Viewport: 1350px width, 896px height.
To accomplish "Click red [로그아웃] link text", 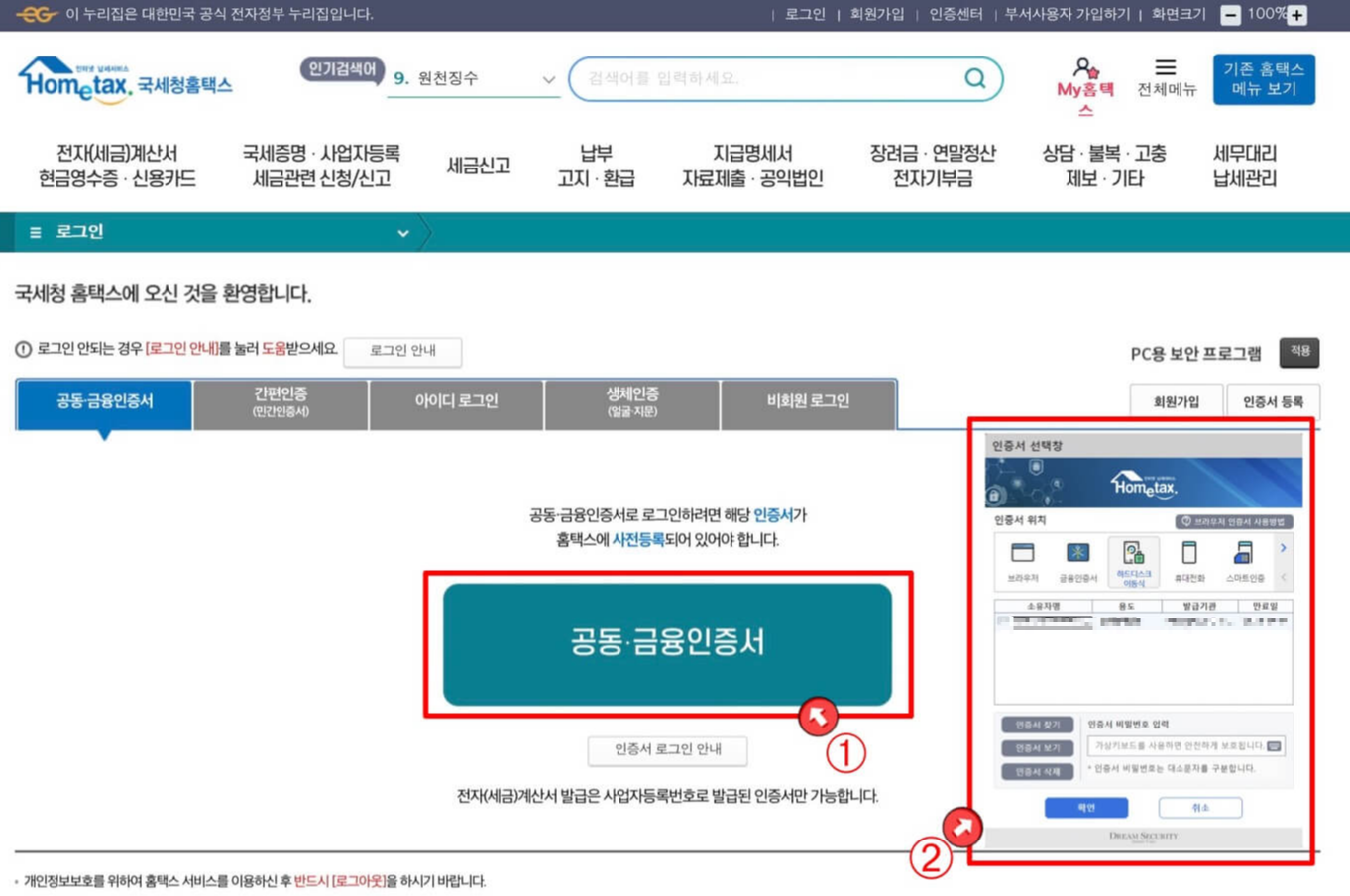I will 359,881.
